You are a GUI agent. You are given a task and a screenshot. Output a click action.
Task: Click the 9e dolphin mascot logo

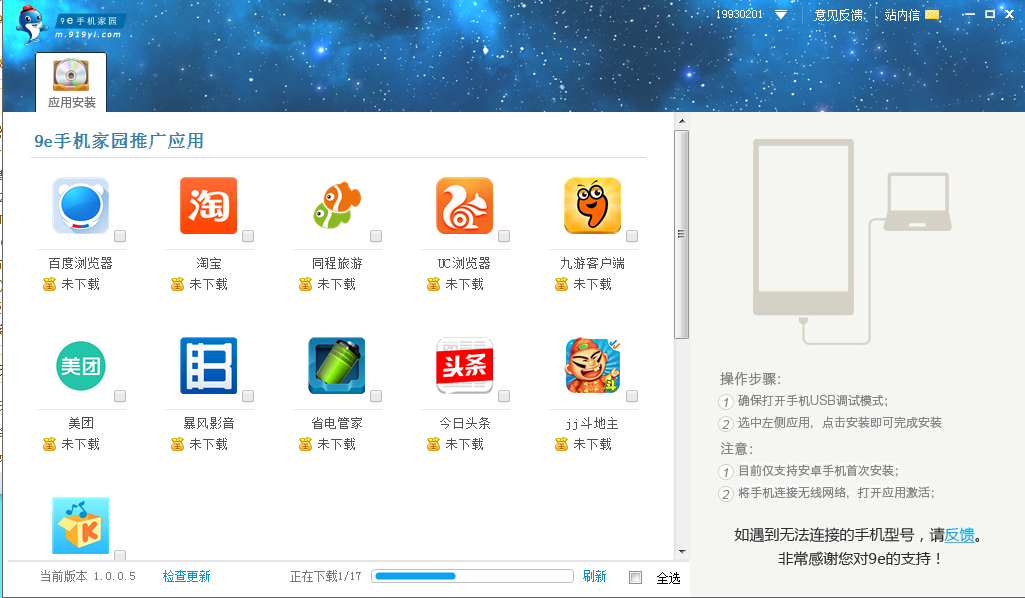(x=31, y=24)
